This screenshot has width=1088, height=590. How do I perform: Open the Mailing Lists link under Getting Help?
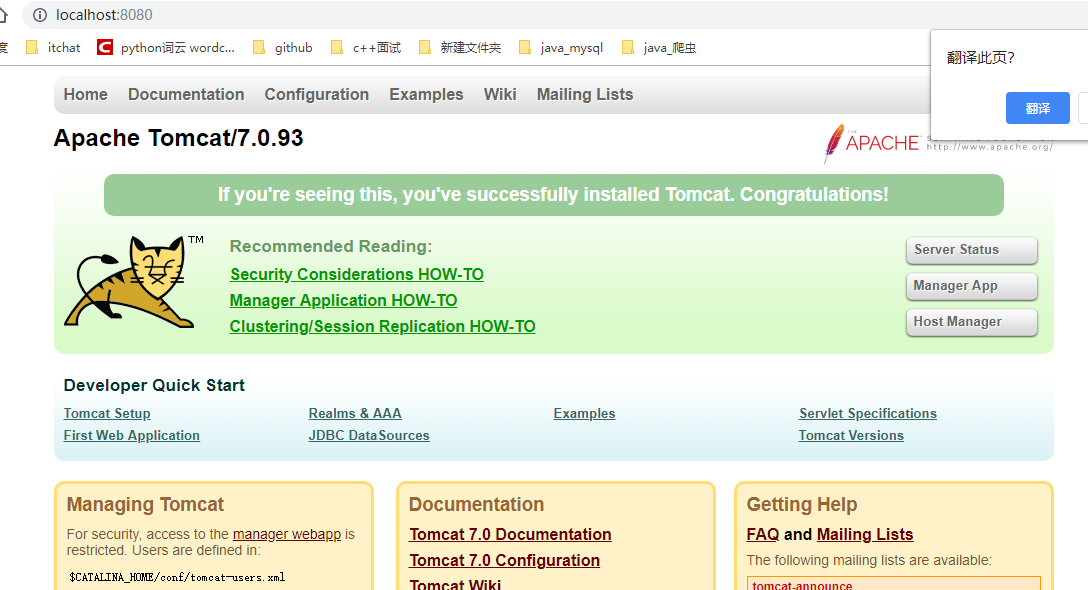tap(865, 534)
